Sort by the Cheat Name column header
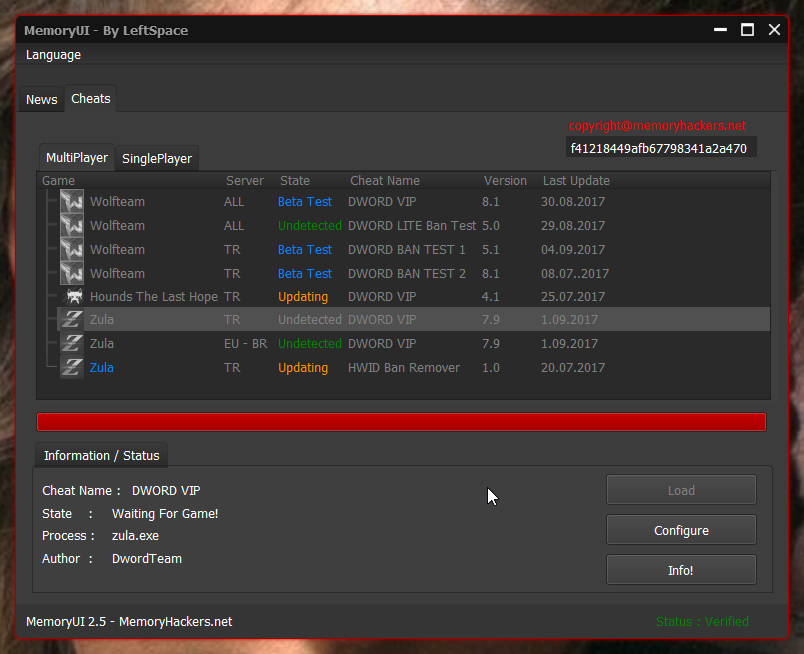 385,181
